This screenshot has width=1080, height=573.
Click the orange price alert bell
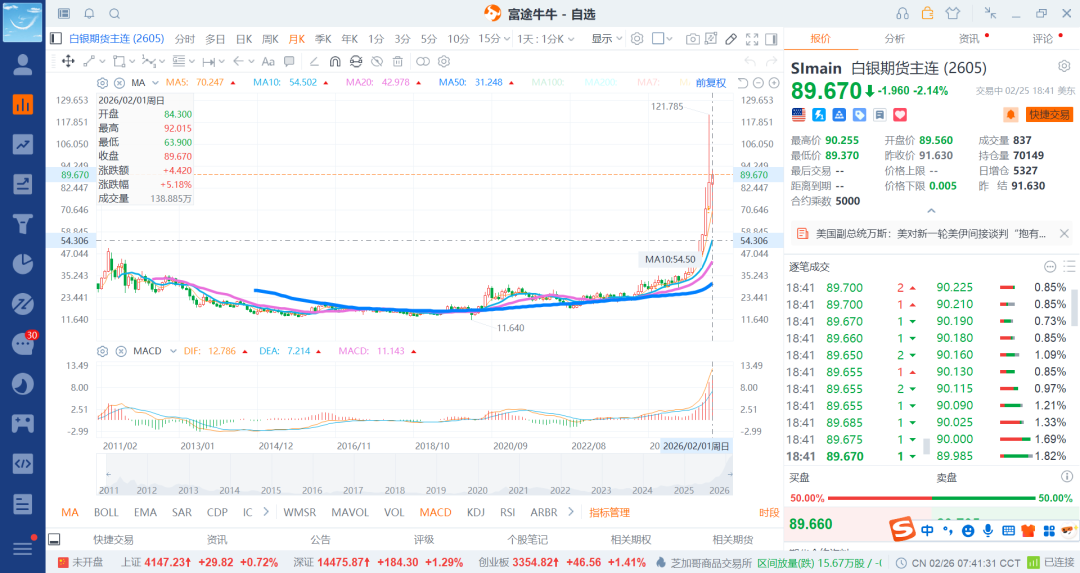(x=1010, y=114)
